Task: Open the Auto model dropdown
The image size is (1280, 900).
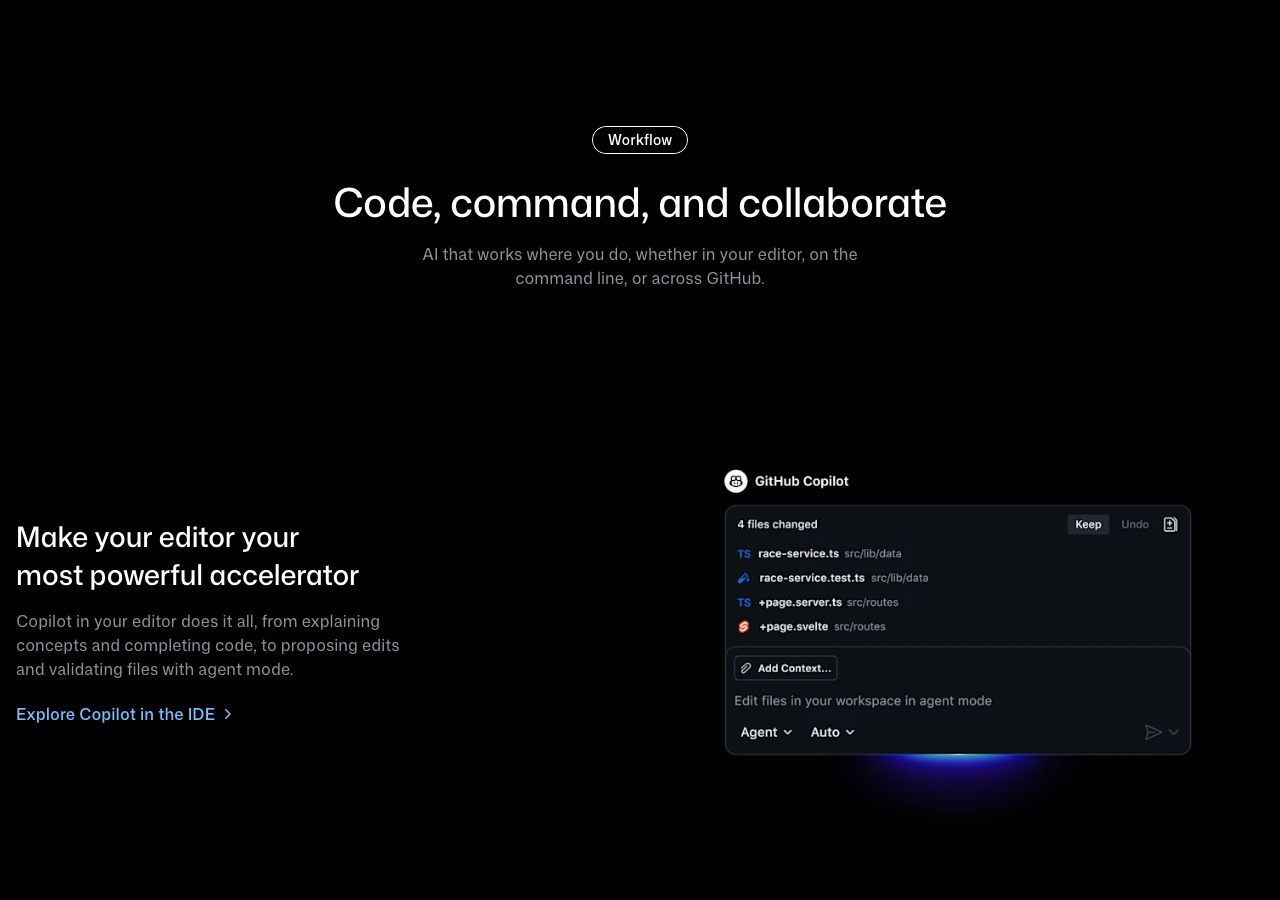Action: 832,732
